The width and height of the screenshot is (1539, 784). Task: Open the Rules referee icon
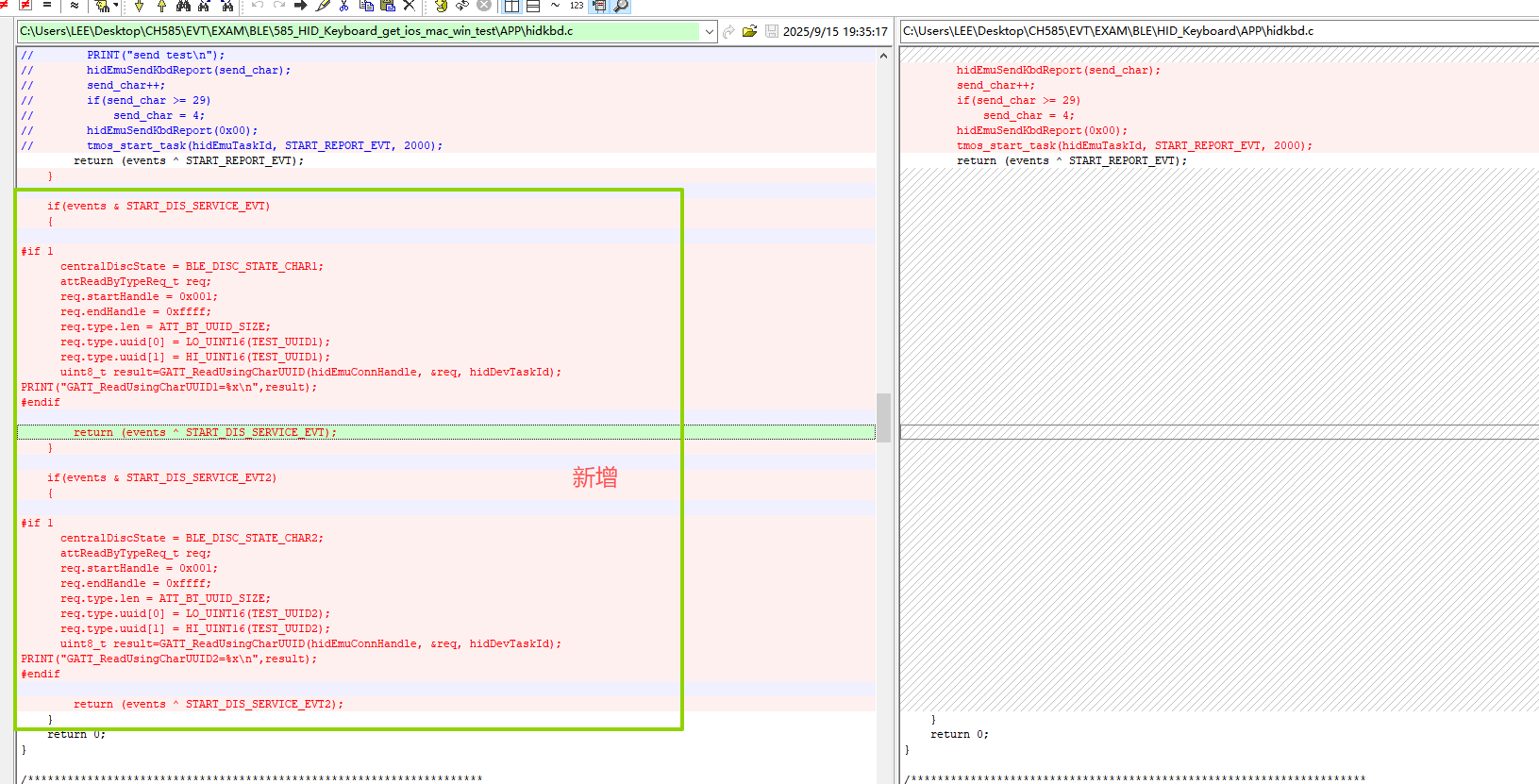102,5
